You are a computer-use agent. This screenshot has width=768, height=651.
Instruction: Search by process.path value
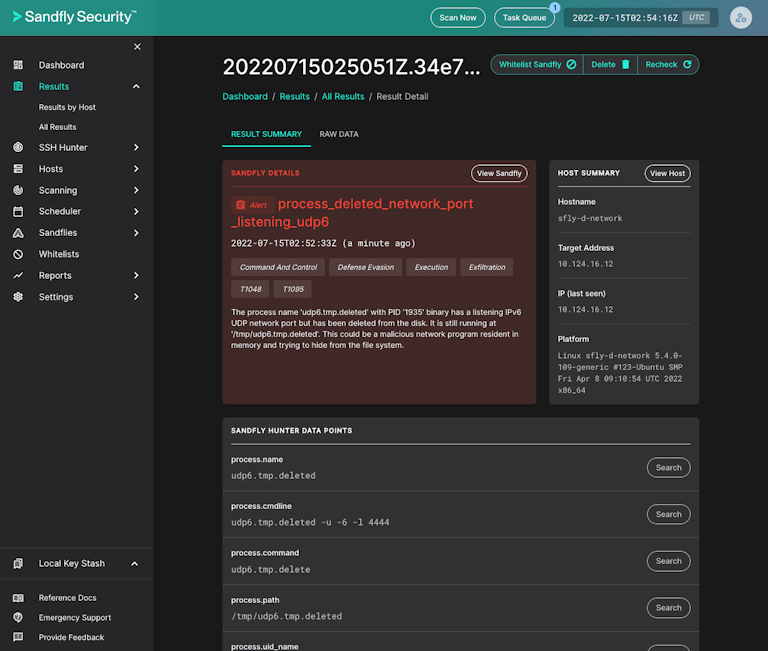(x=668, y=607)
